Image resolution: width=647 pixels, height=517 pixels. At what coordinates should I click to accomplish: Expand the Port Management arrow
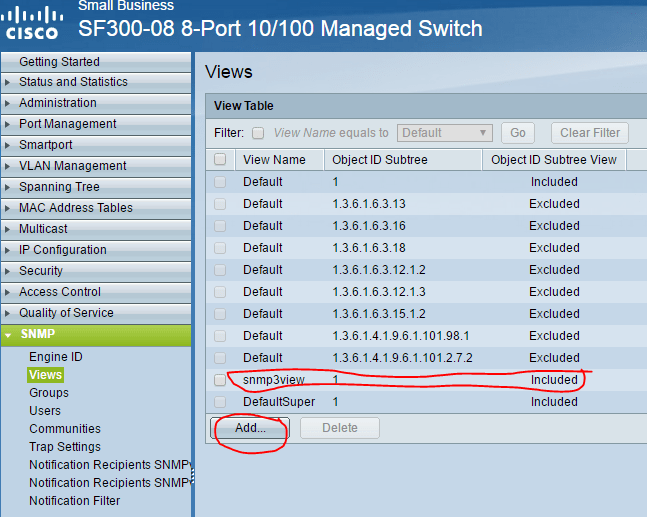(7, 124)
